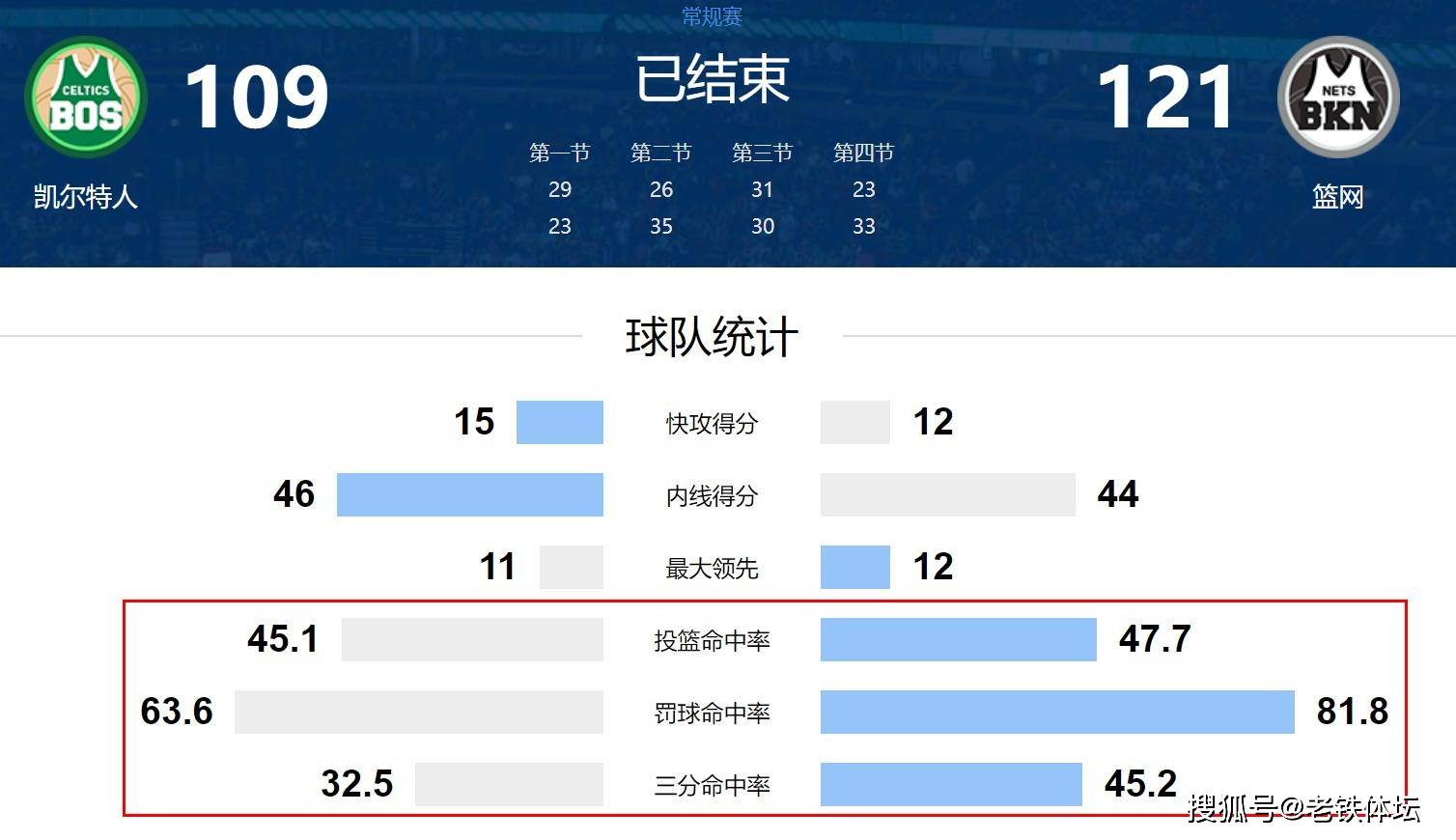Select the 第一节 quarter column header
Screen dimensions: 1456x840
click(x=560, y=153)
